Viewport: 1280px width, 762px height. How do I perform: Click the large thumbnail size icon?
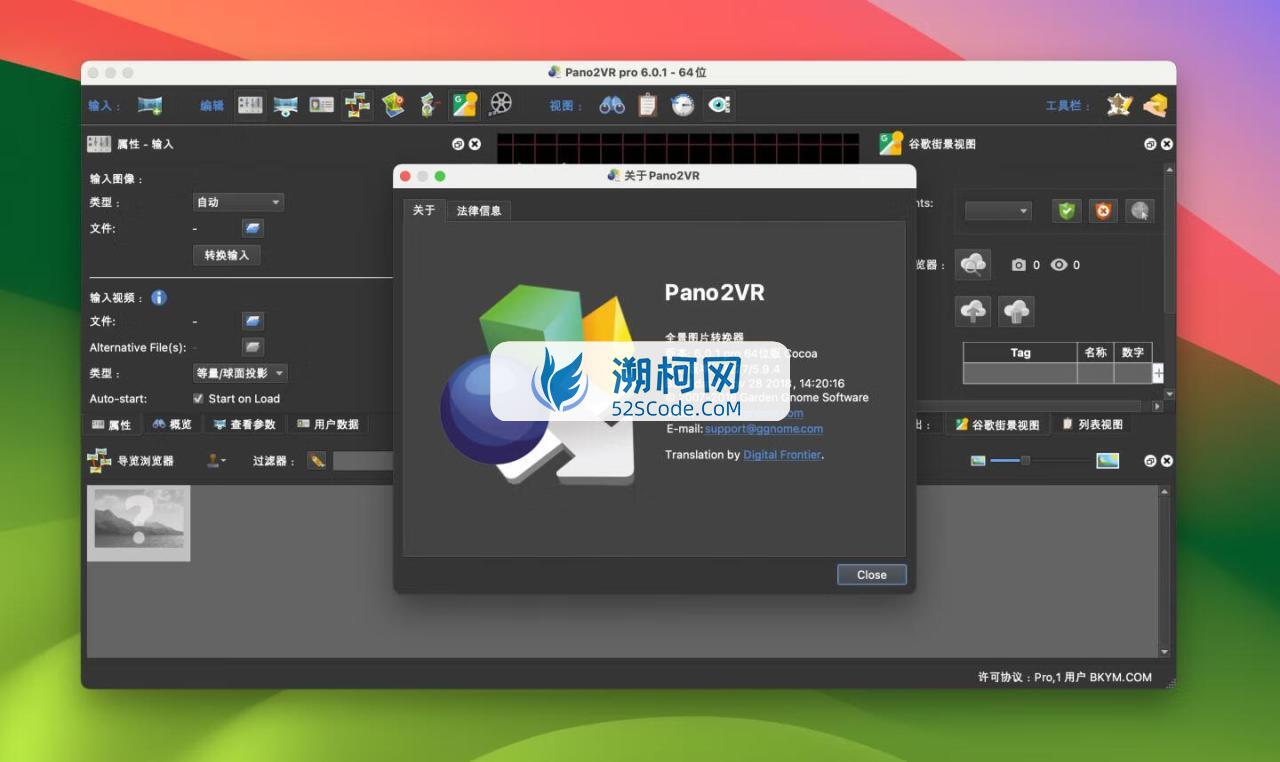click(x=1107, y=461)
